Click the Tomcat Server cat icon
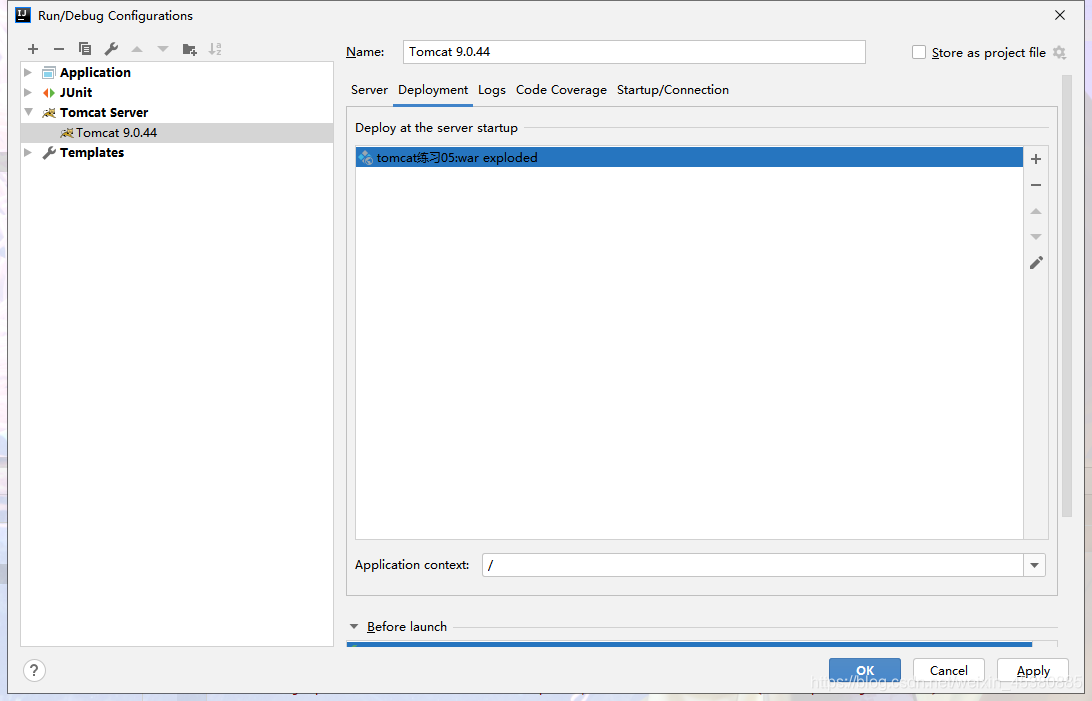The width and height of the screenshot is (1092, 701). tap(49, 113)
